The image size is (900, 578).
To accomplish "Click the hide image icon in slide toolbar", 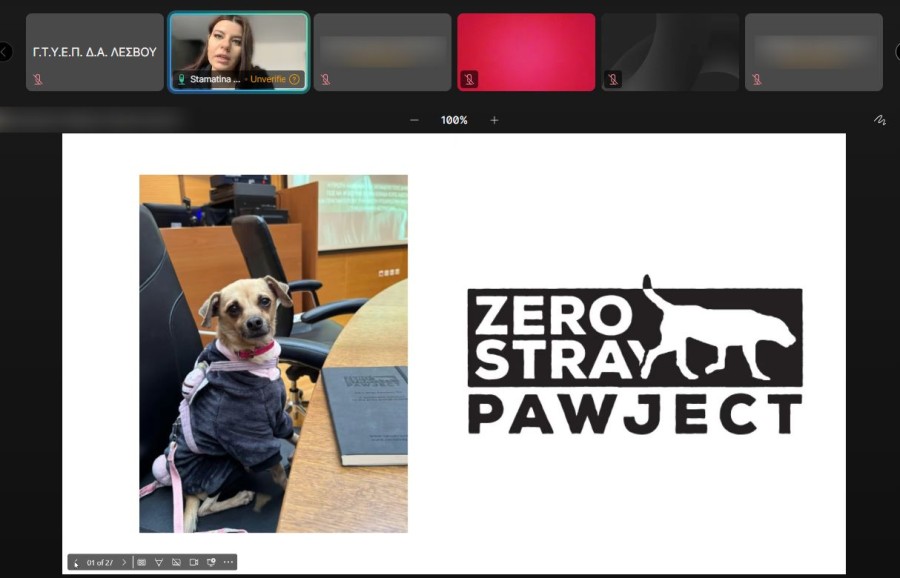I will (x=176, y=562).
